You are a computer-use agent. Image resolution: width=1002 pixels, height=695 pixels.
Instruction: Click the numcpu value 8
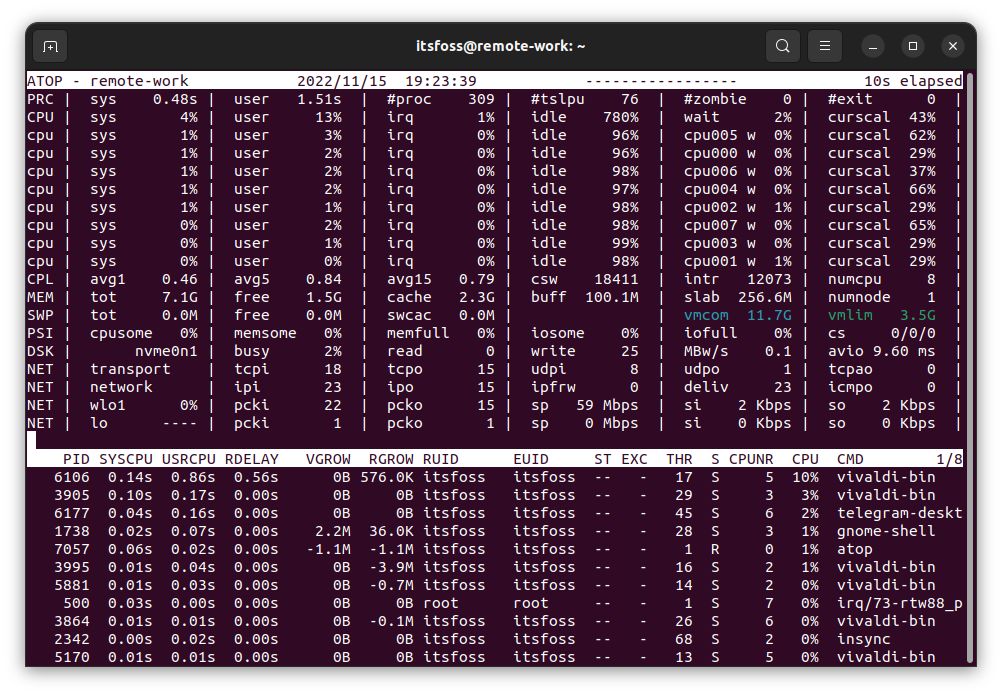(931, 279)
